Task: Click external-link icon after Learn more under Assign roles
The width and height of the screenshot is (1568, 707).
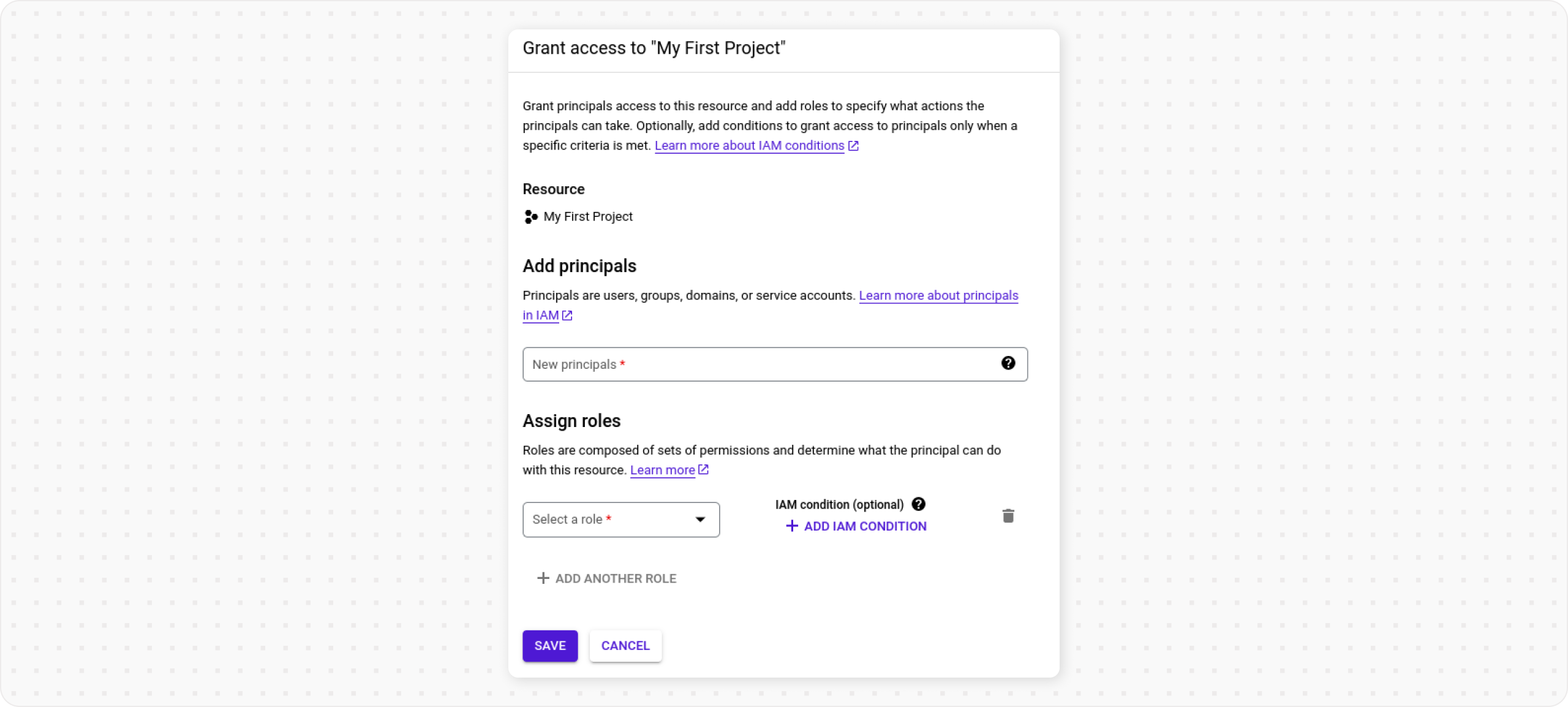Action: pos(703,470)
